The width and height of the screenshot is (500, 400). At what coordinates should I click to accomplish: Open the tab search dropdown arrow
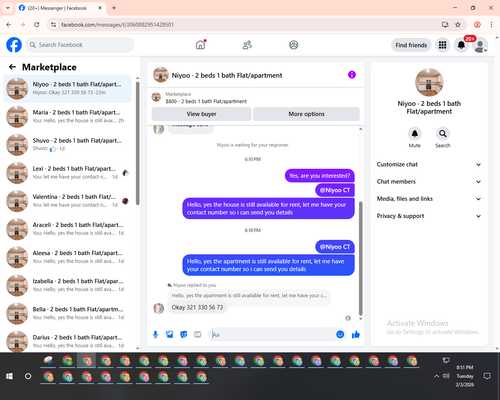[8, 8]
